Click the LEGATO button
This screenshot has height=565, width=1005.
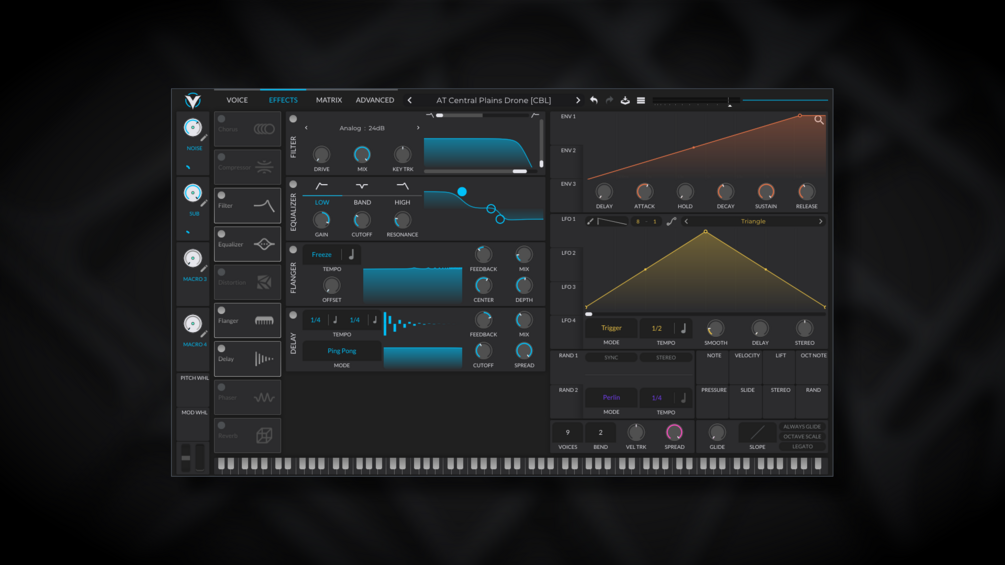click(802, 446)
